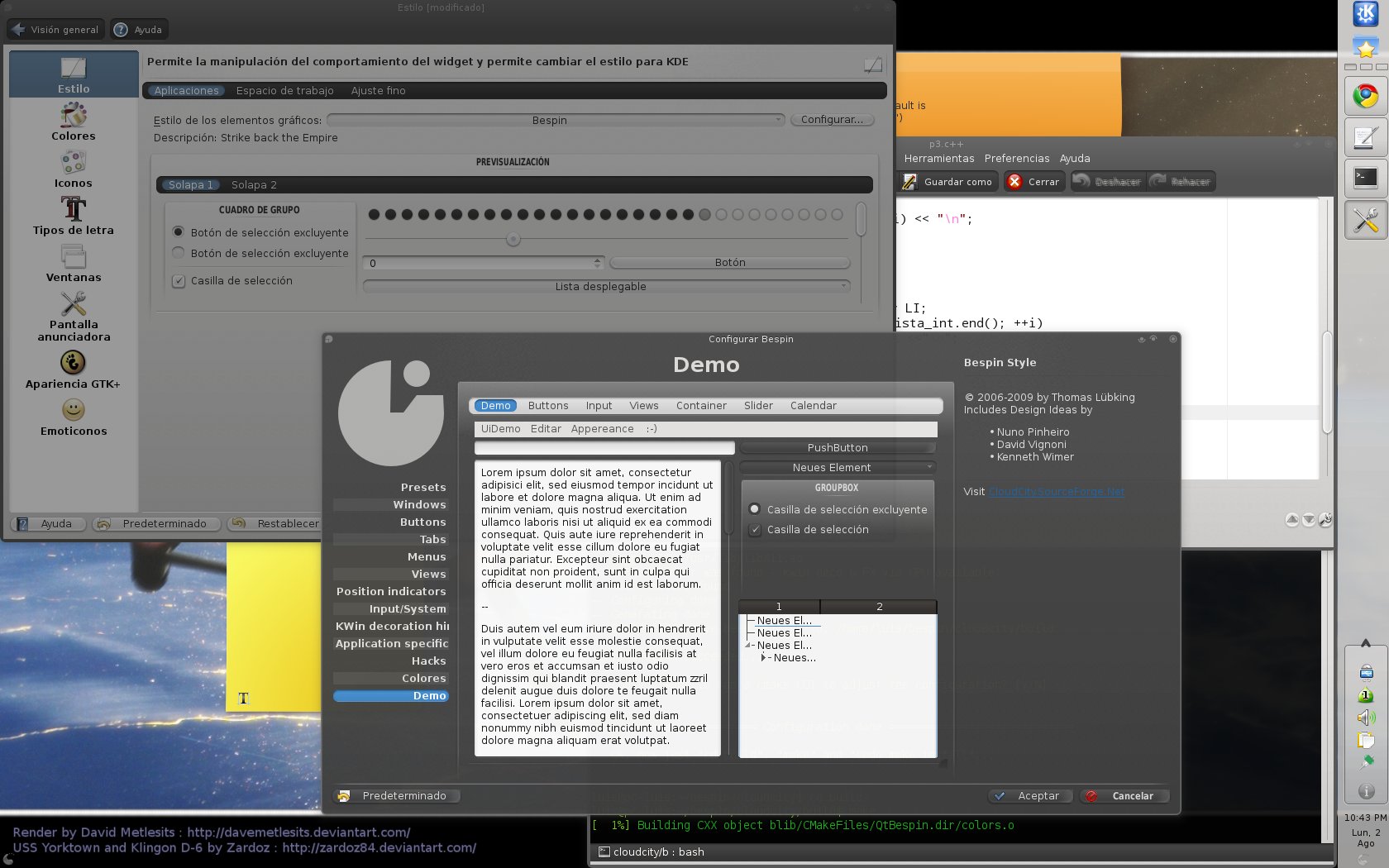This screenshot has width=1389, height=868.
Task: Click the Ayuda toolbar button at top
Action: [139, 30]
